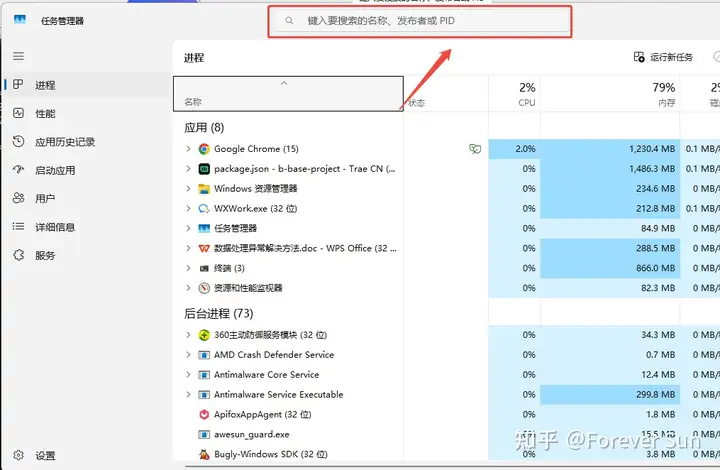Click the AMD Crash Defender Service icon
Viewport: 720px width, 470px height.
(x=204, y=355)
